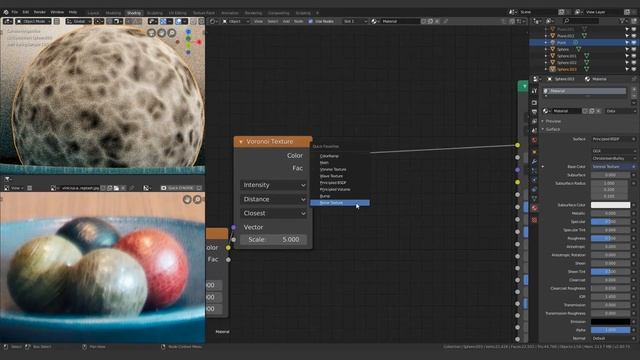
Task: Open the node editor Select menu
Action: (273, 21)
